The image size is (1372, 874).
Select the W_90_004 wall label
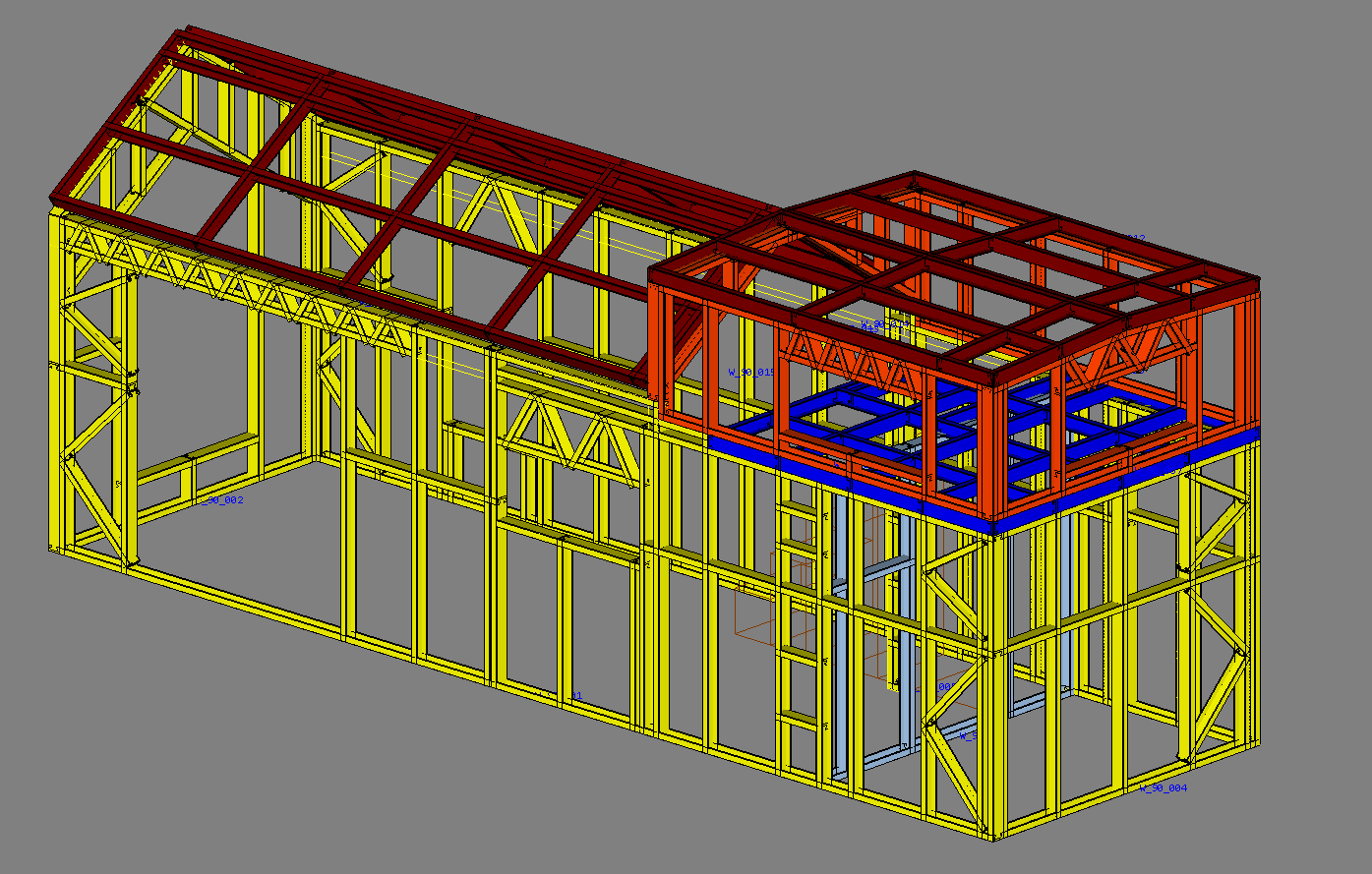tap(1163, 788)
